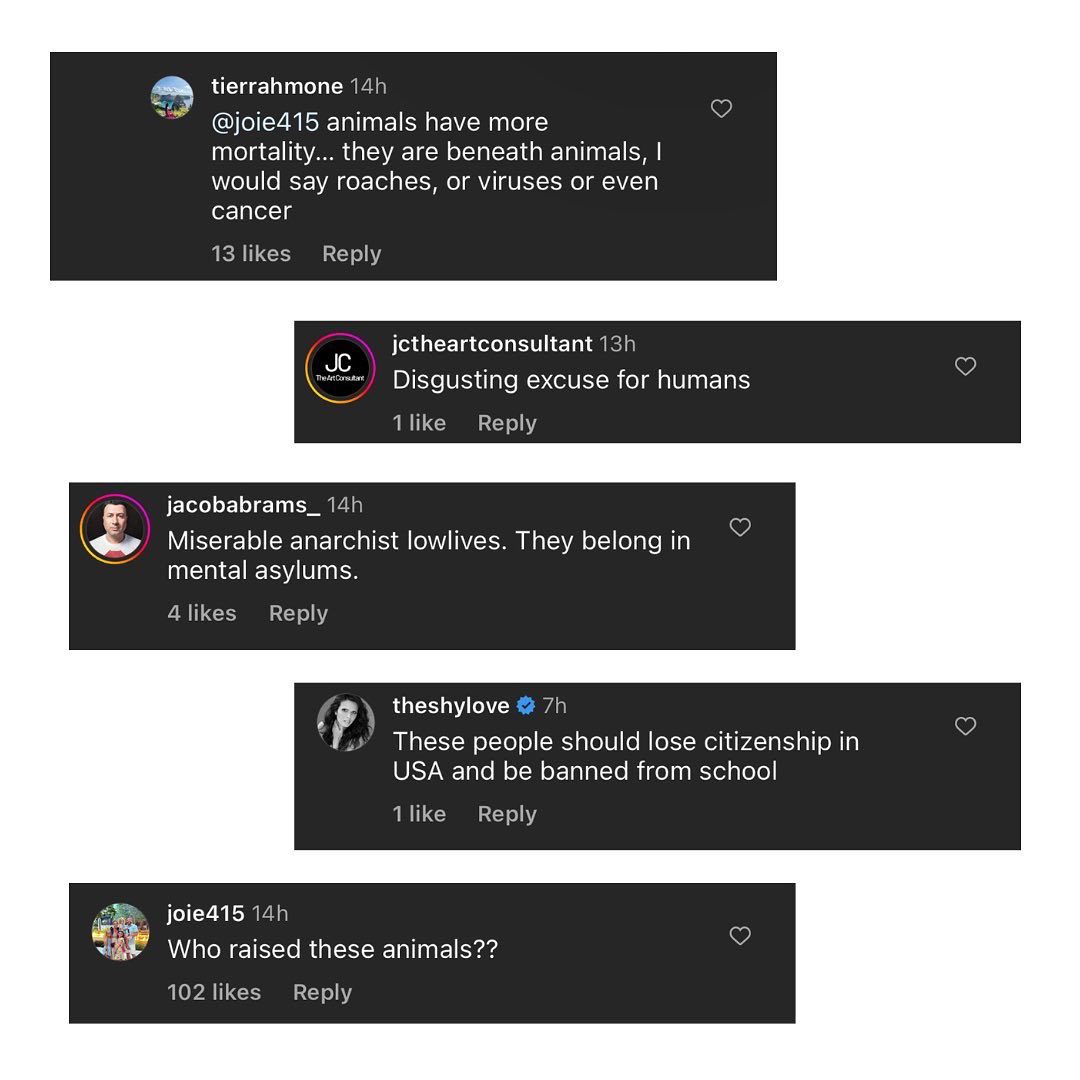Image resolution: width=1080 pixels, height=1080 pixels.
Task: Click the blue verified badge beside theshylove
Action: (x=526, y=706)
